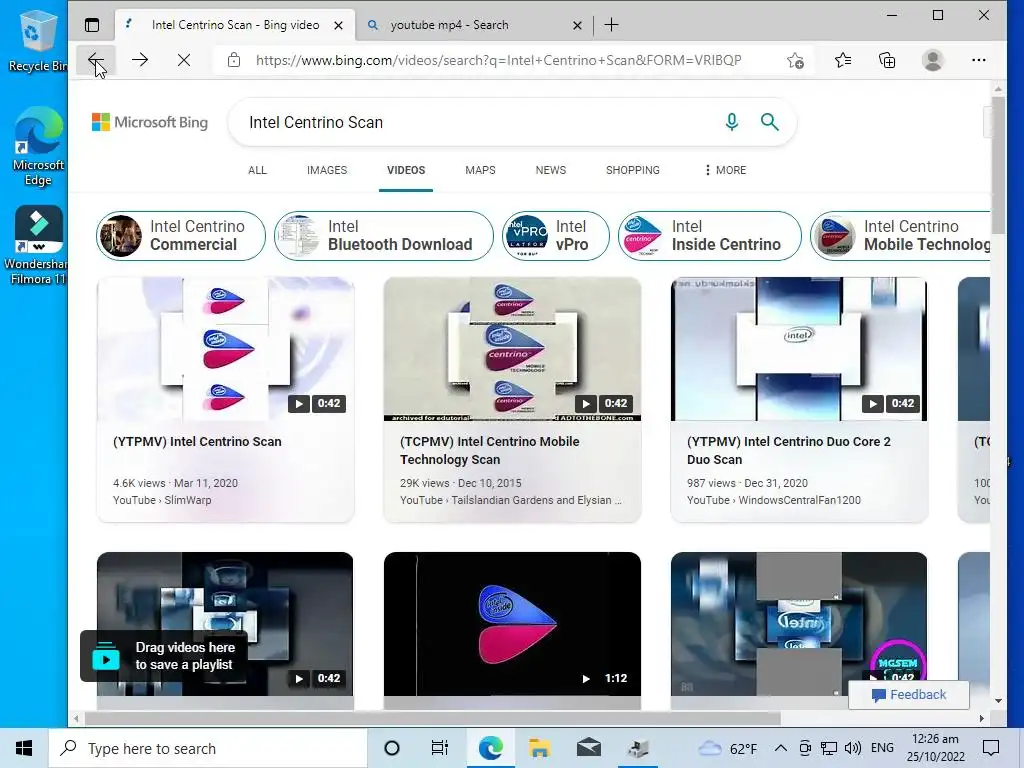1024x768 pixels.
Task: Open the 1:12 Intel Inside logo video
Action: [512, 624]
